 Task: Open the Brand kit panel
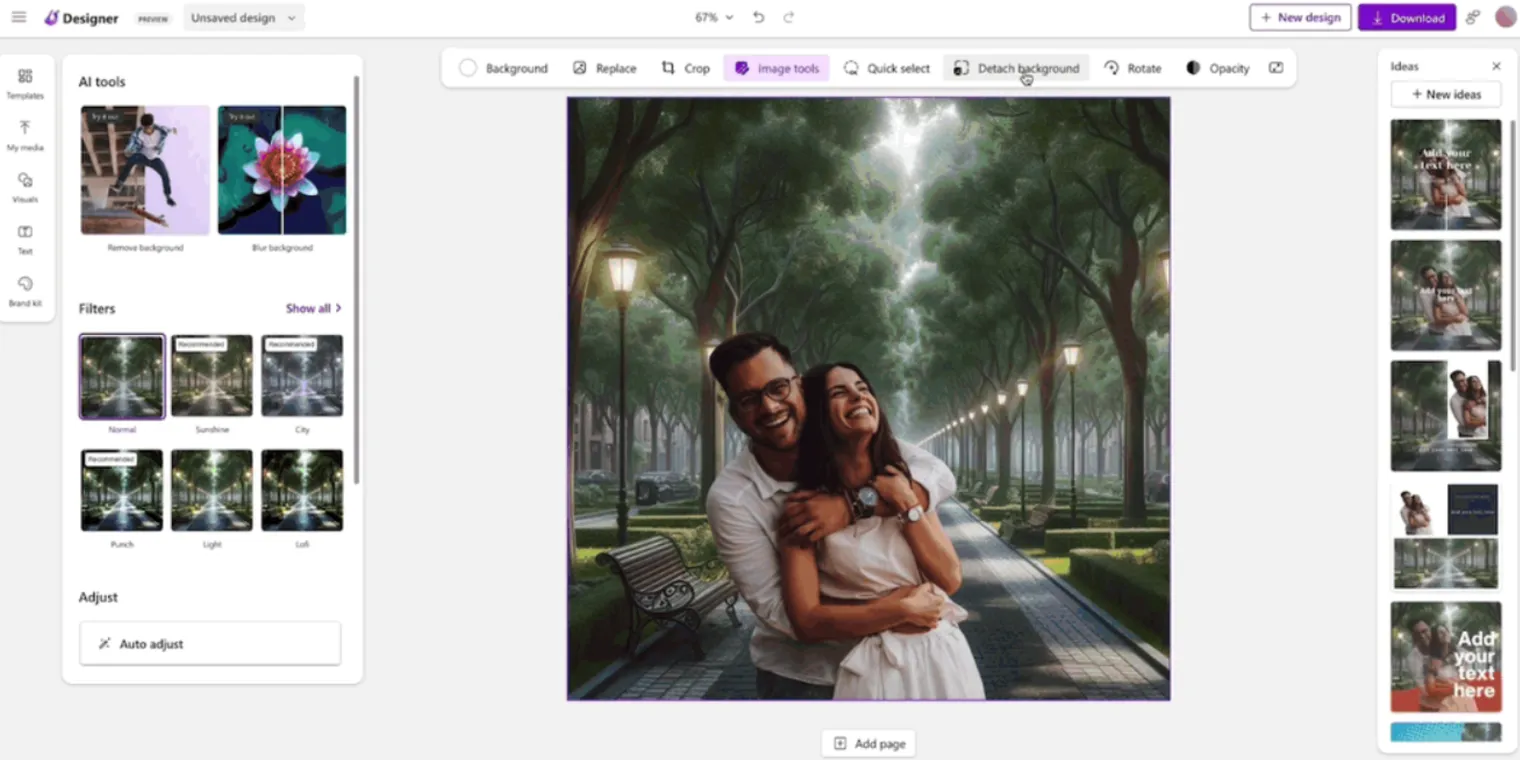25,289
